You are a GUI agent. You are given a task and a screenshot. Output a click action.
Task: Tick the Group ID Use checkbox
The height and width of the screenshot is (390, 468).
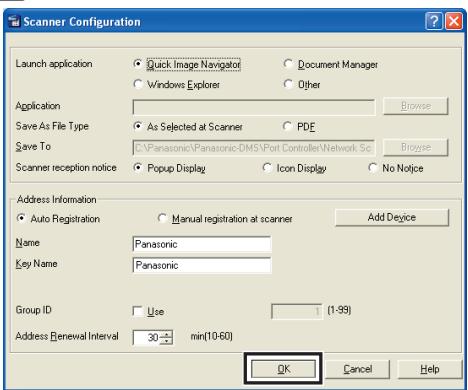point(137,311)
